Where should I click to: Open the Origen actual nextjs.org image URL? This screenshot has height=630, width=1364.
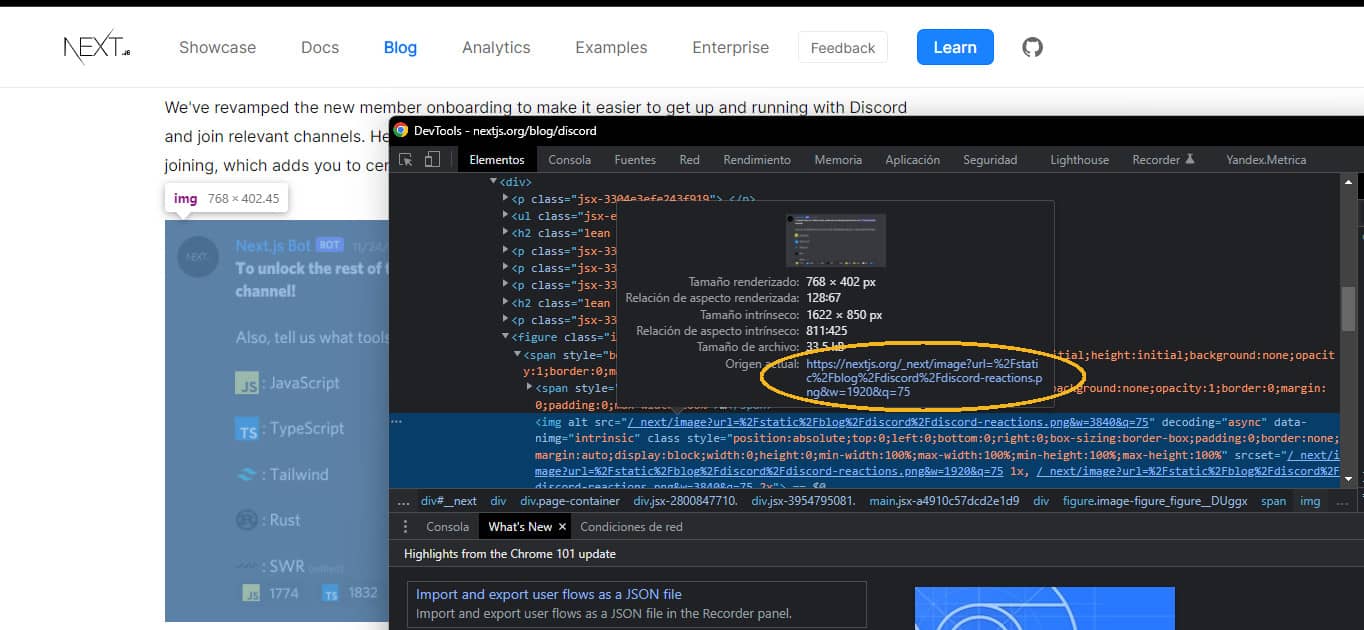coord(924,378)
